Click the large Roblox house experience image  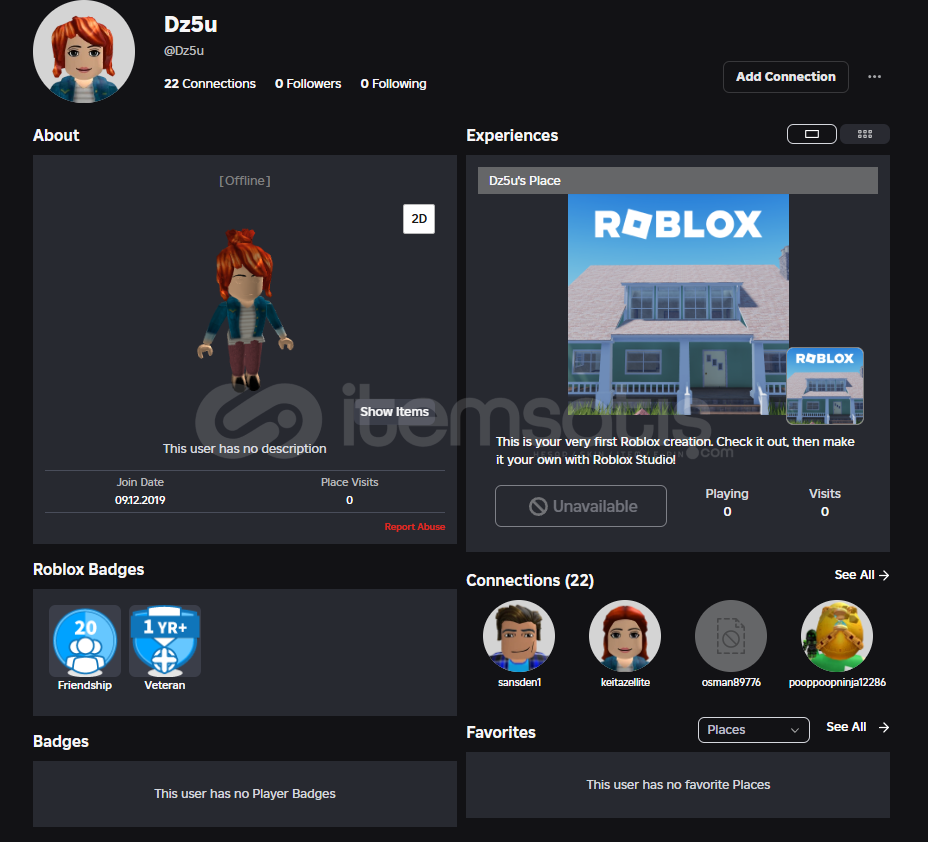coord(678,304)
